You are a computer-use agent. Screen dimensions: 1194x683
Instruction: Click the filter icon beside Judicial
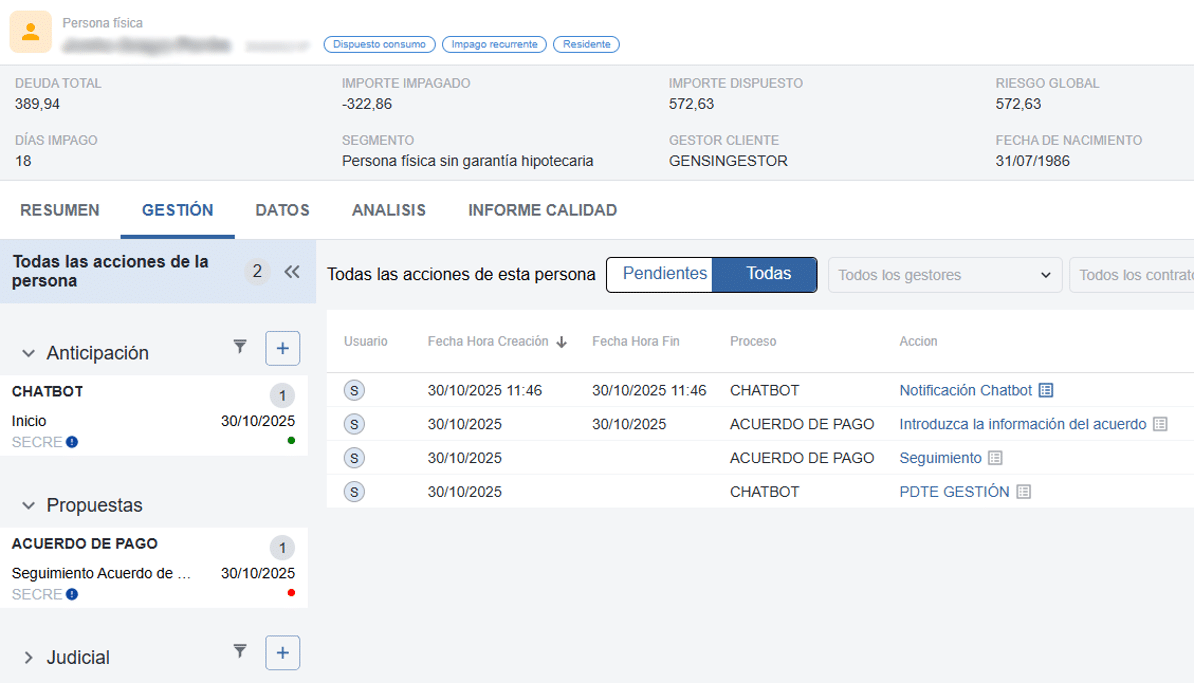[x=240, y=652]
